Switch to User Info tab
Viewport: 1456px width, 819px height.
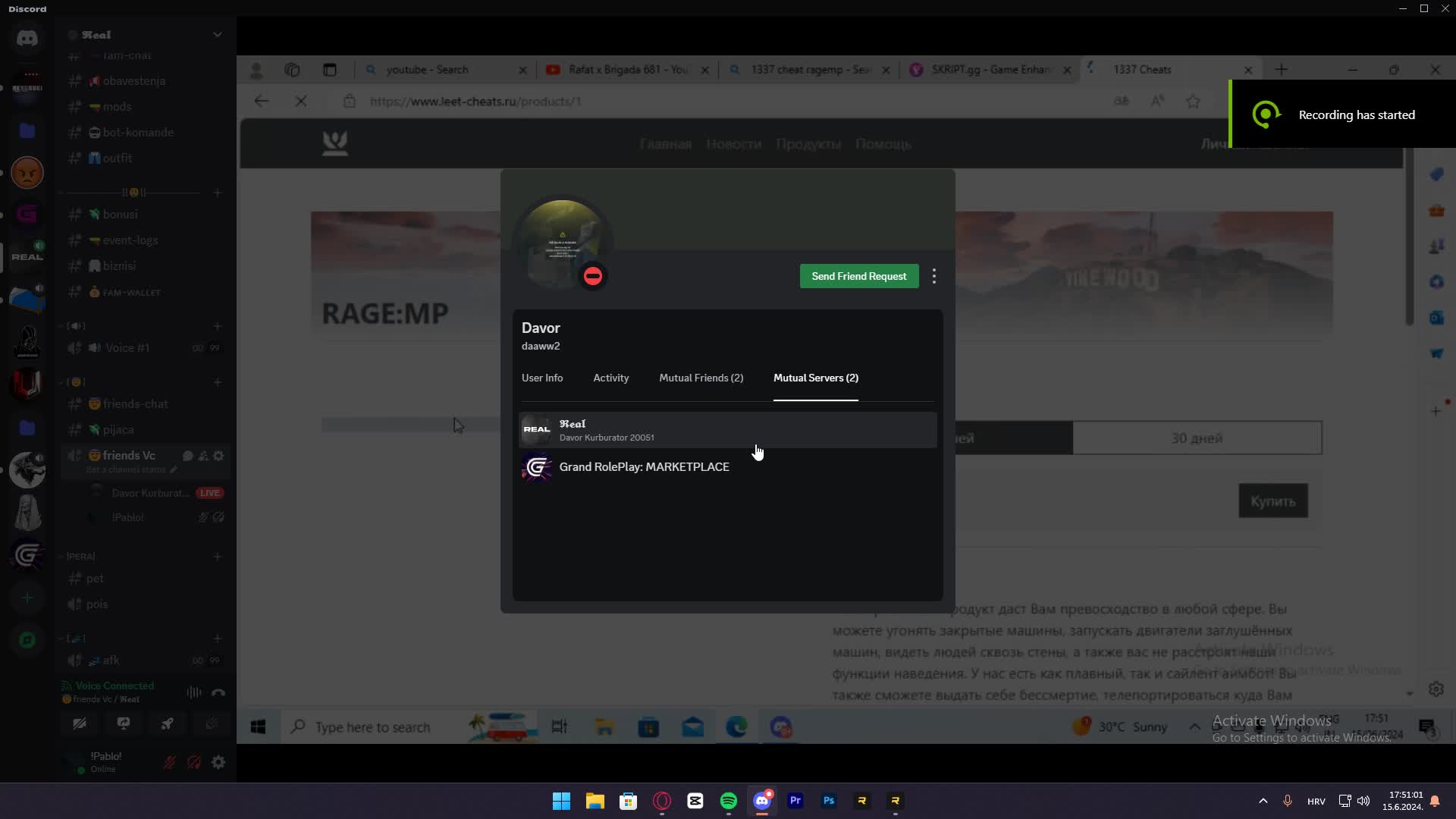(542, 378)
